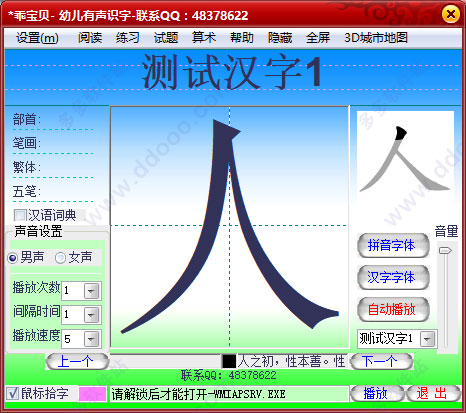
Task: Click the 笔画 label
Action: (x=27, y=143)
